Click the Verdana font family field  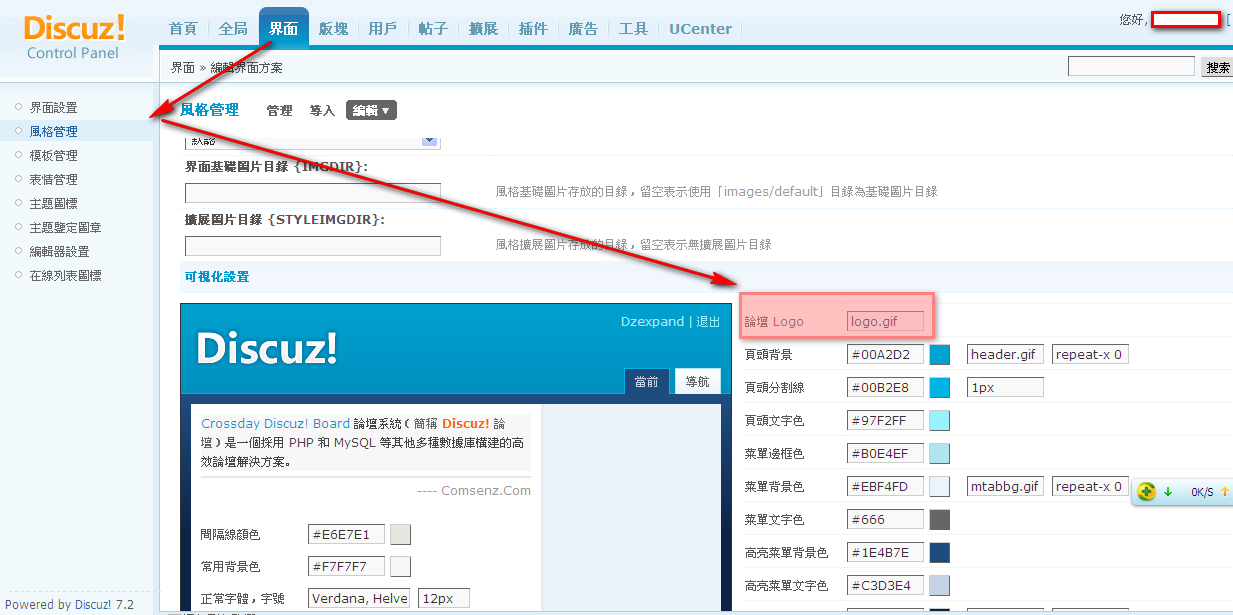click(359, 598)
